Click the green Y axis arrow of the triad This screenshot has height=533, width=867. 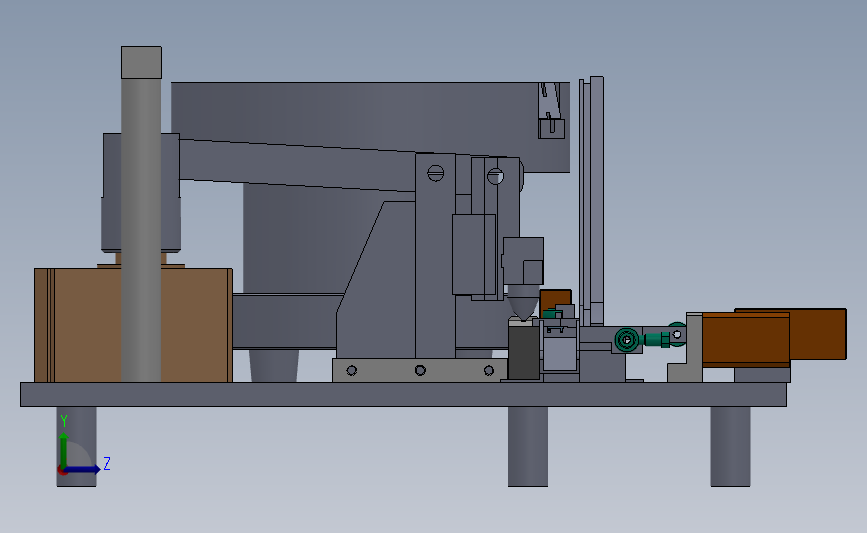click(x=64, y=451)
